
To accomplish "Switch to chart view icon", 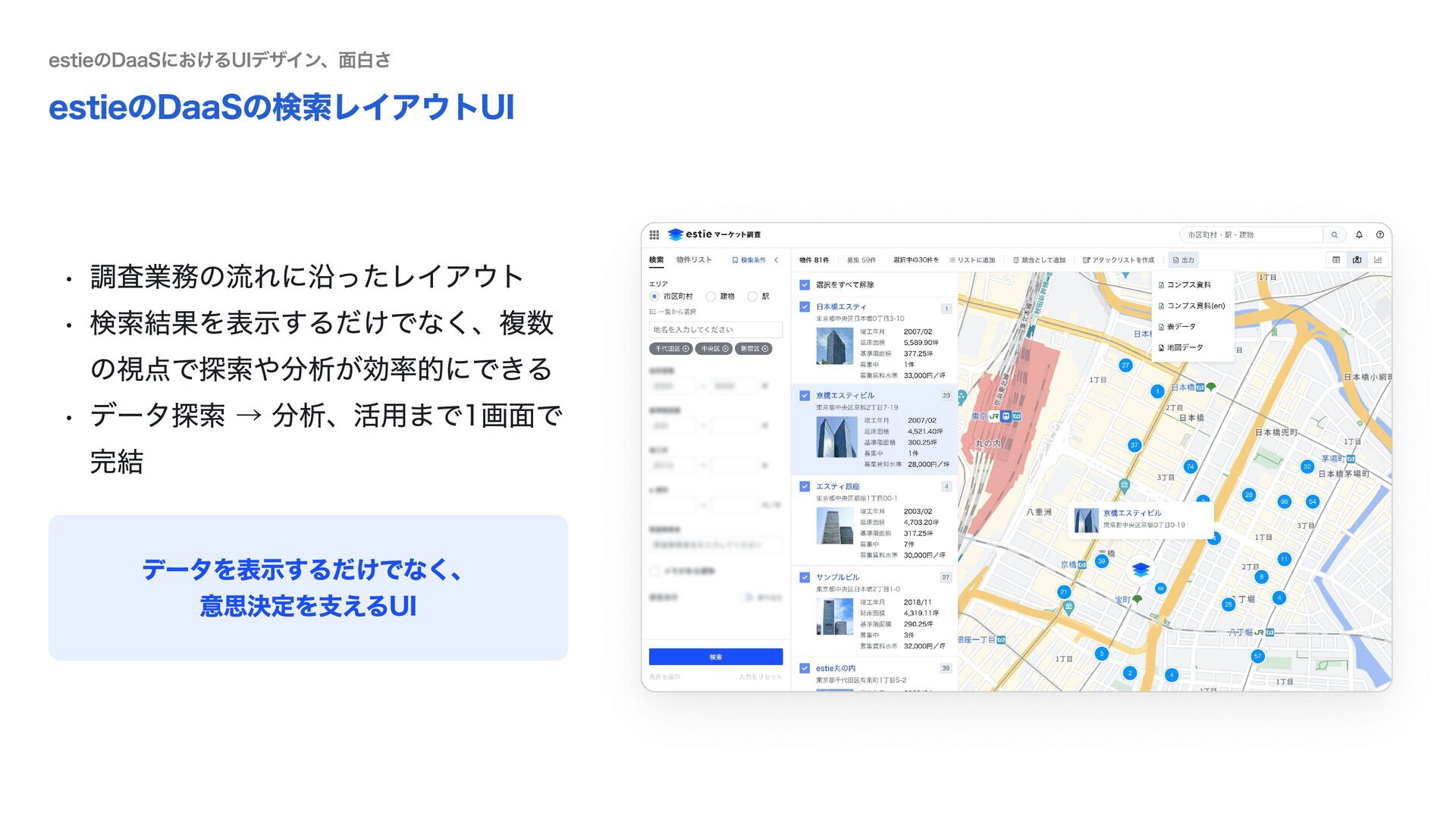I will coord(1378,260).
